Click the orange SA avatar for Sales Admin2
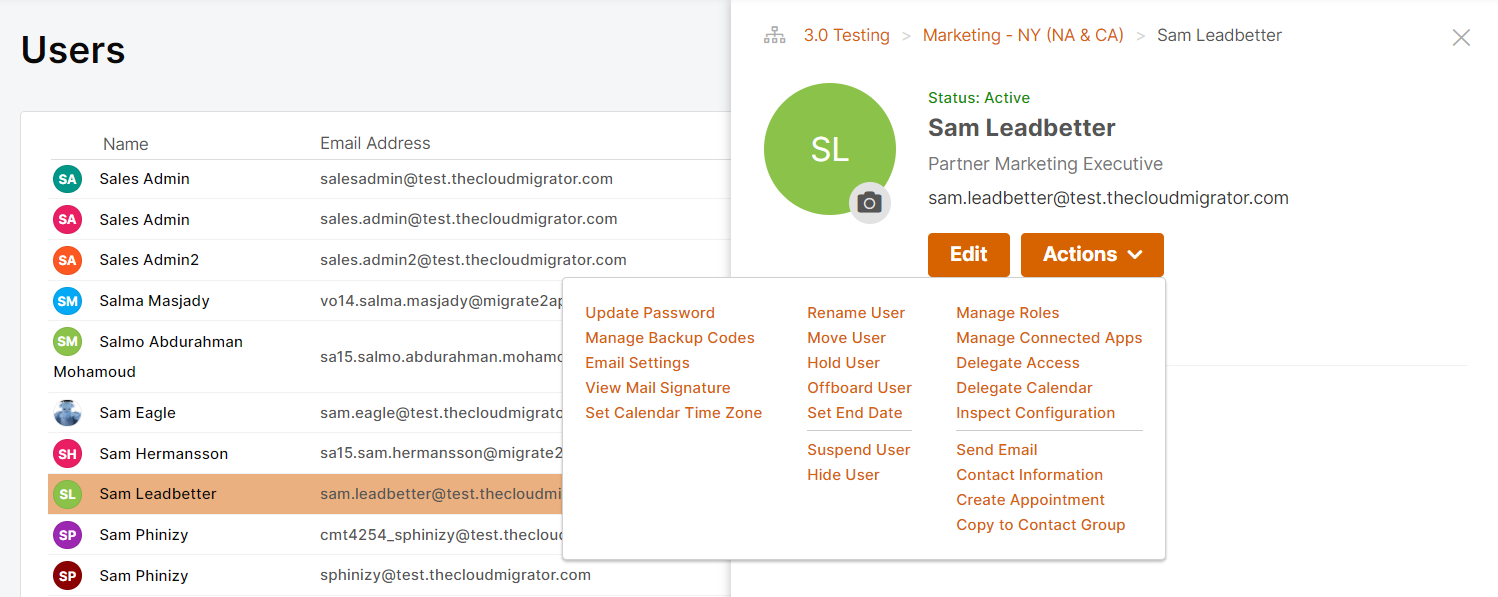Viewport: 1498px width, 597px height. (x=67, y=260)
